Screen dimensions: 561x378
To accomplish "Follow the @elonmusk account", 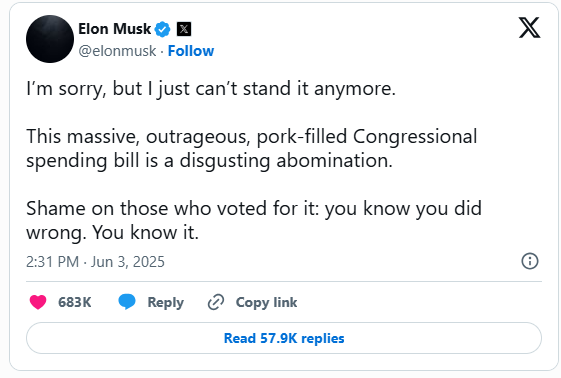I will pos(191,51).
